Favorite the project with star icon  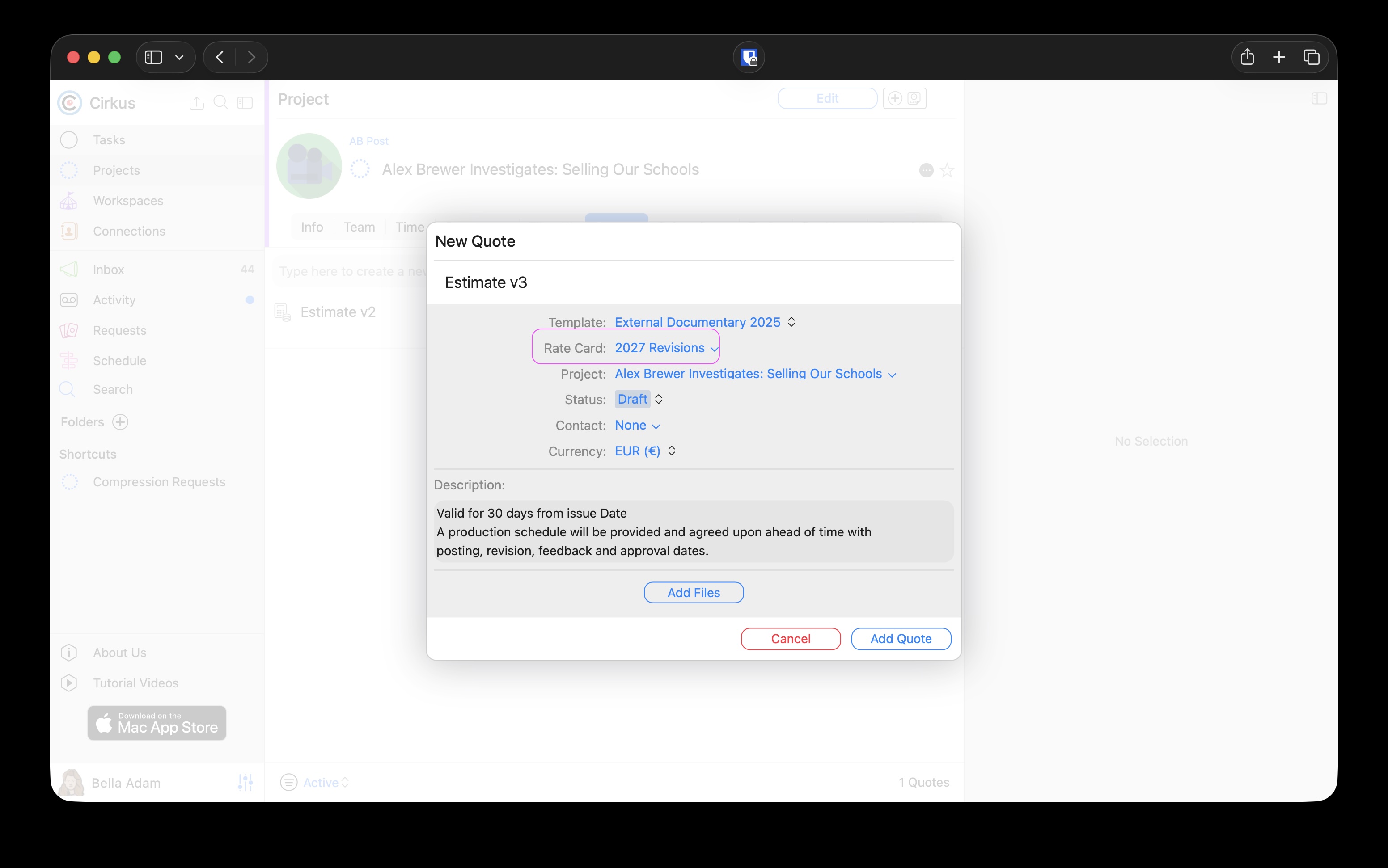tap(948, 170)
